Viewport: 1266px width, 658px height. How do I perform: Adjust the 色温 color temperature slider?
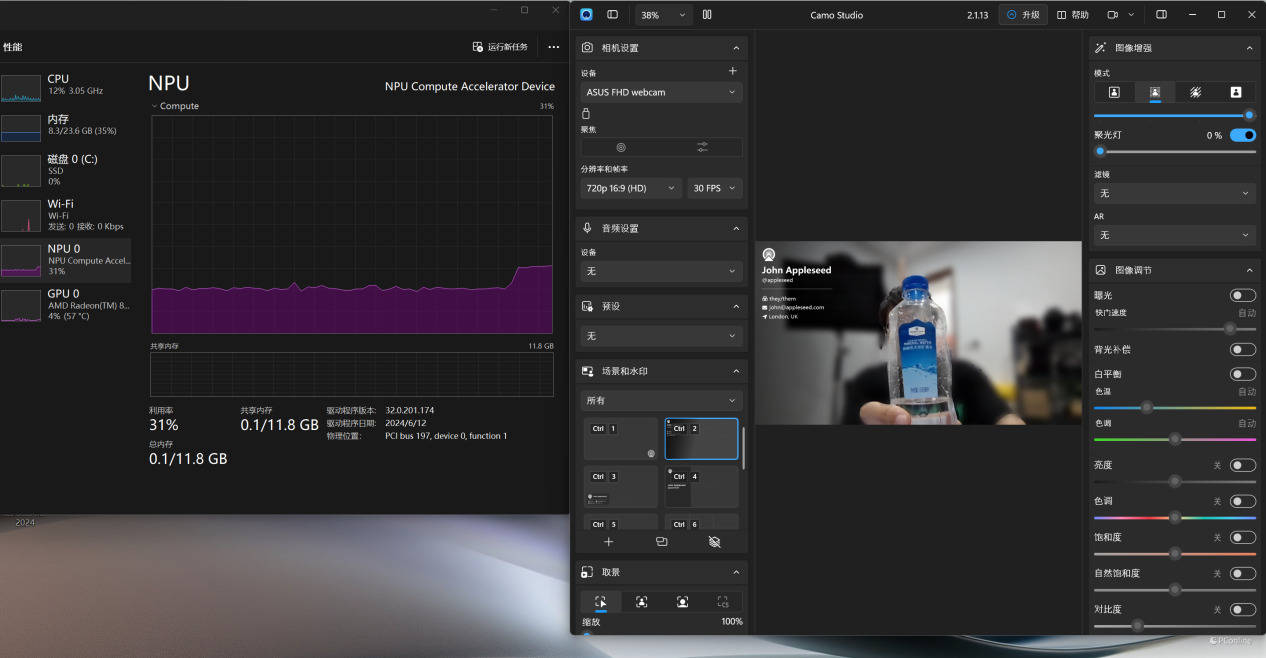1175,407
